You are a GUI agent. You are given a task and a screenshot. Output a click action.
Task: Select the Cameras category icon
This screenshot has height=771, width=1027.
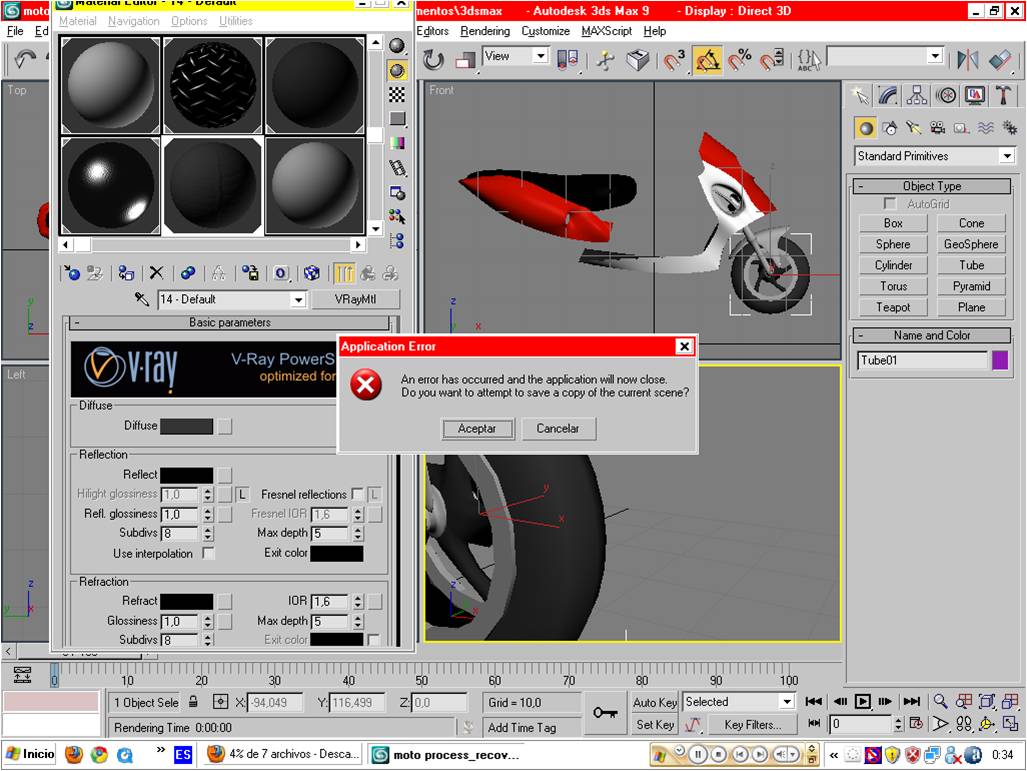coord(937,128)
